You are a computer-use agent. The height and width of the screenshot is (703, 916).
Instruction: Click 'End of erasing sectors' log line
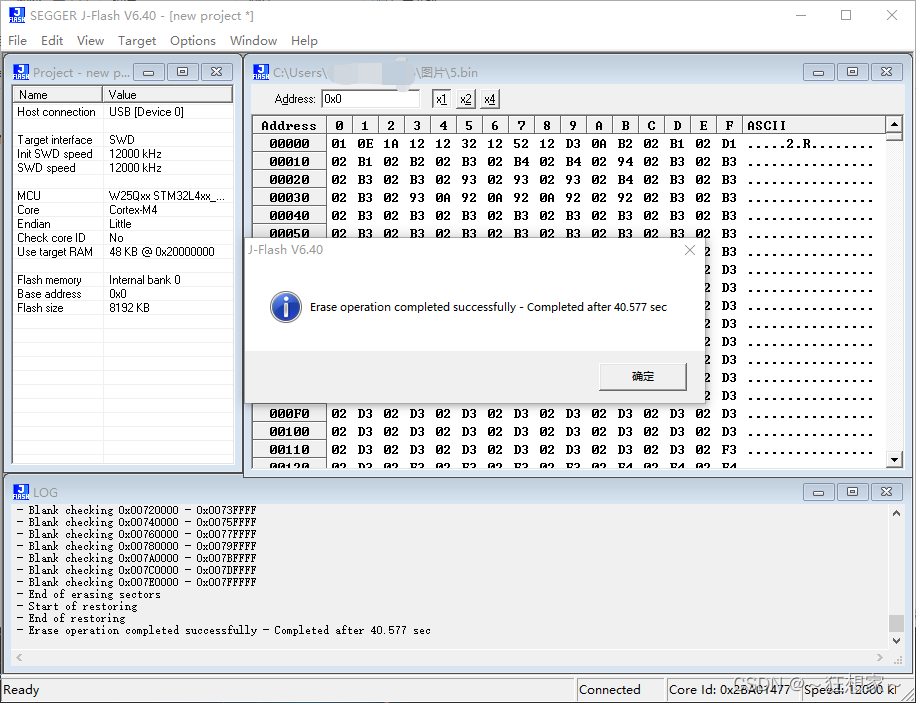click(x=89, y=594)
